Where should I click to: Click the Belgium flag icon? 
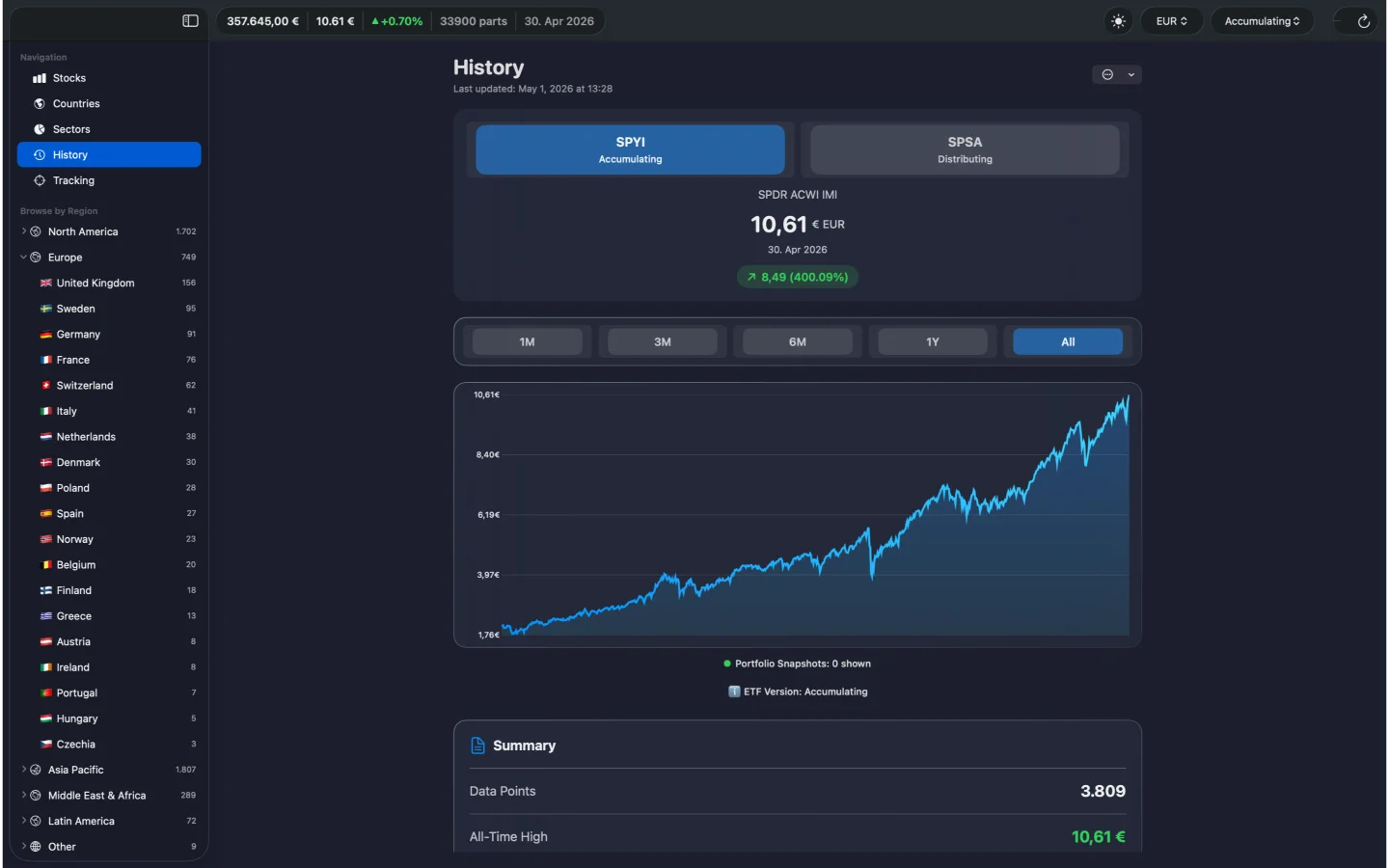45,564
